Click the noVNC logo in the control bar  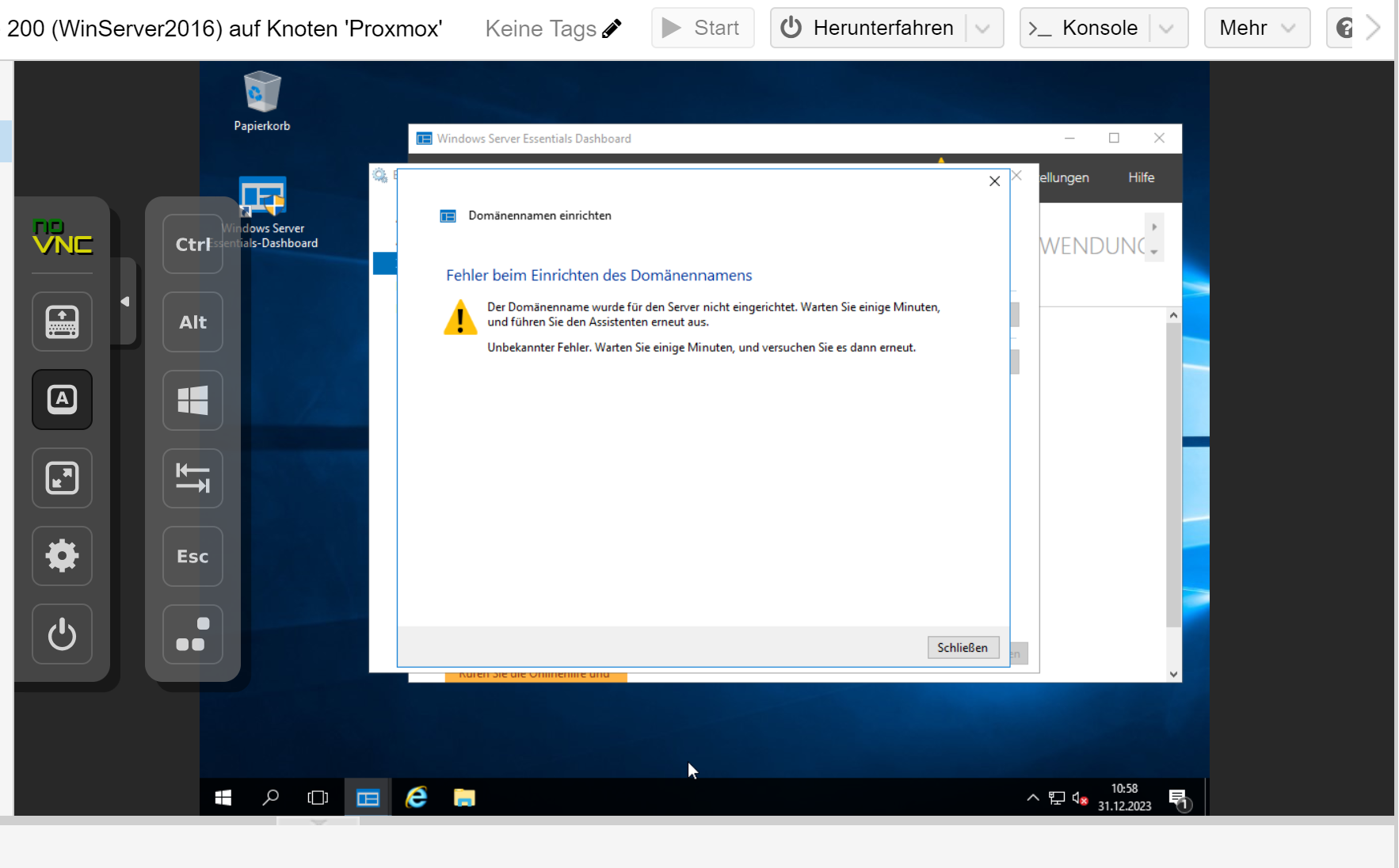[x=62, y=237]
